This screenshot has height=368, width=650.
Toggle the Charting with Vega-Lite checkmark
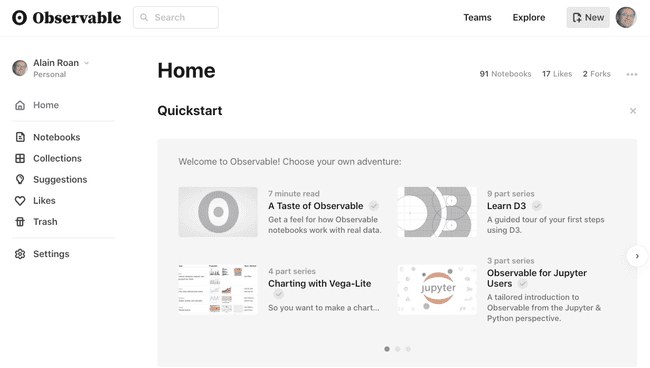279,294
